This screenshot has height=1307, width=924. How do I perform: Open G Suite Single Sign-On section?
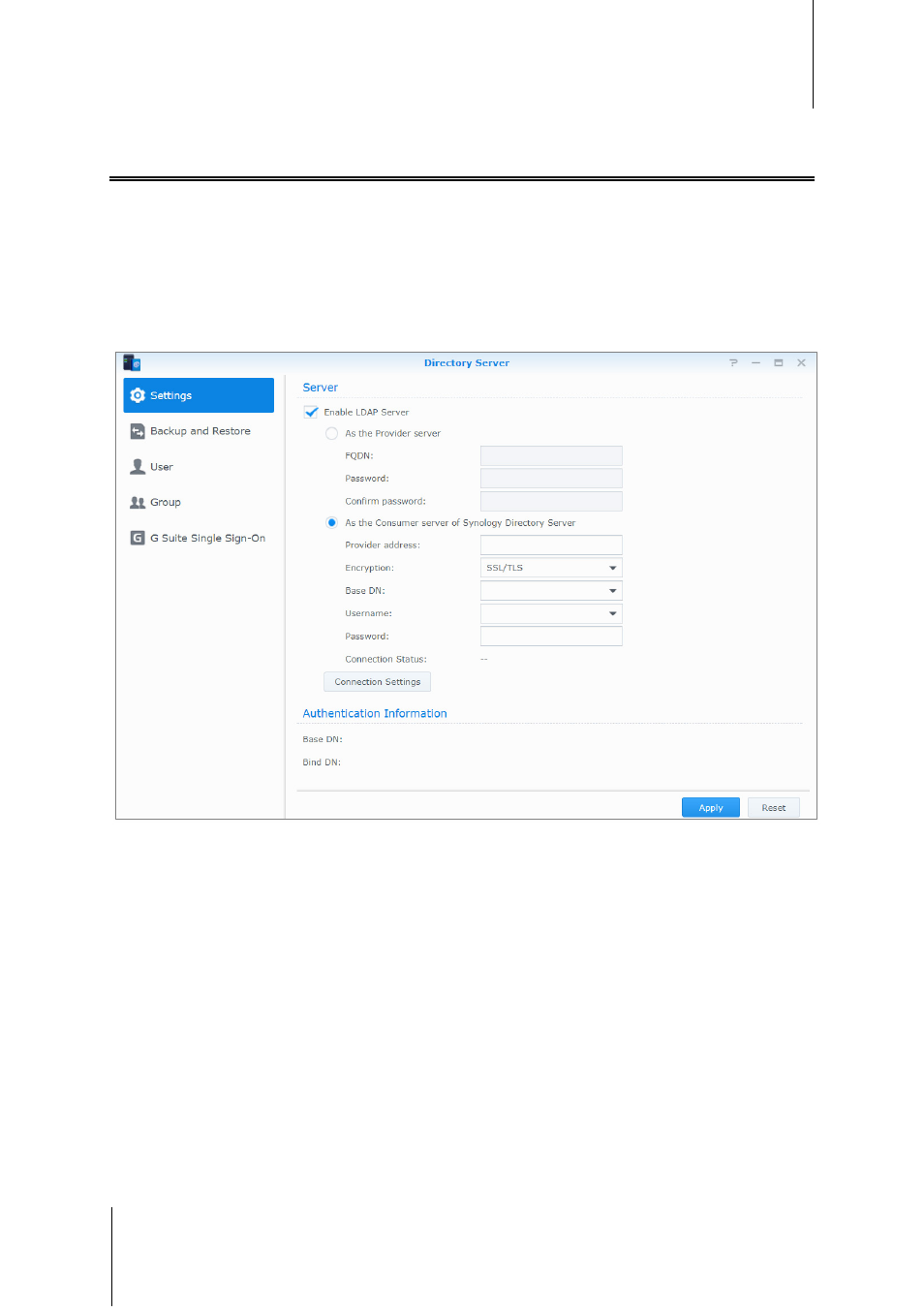(x=199, y=538)
